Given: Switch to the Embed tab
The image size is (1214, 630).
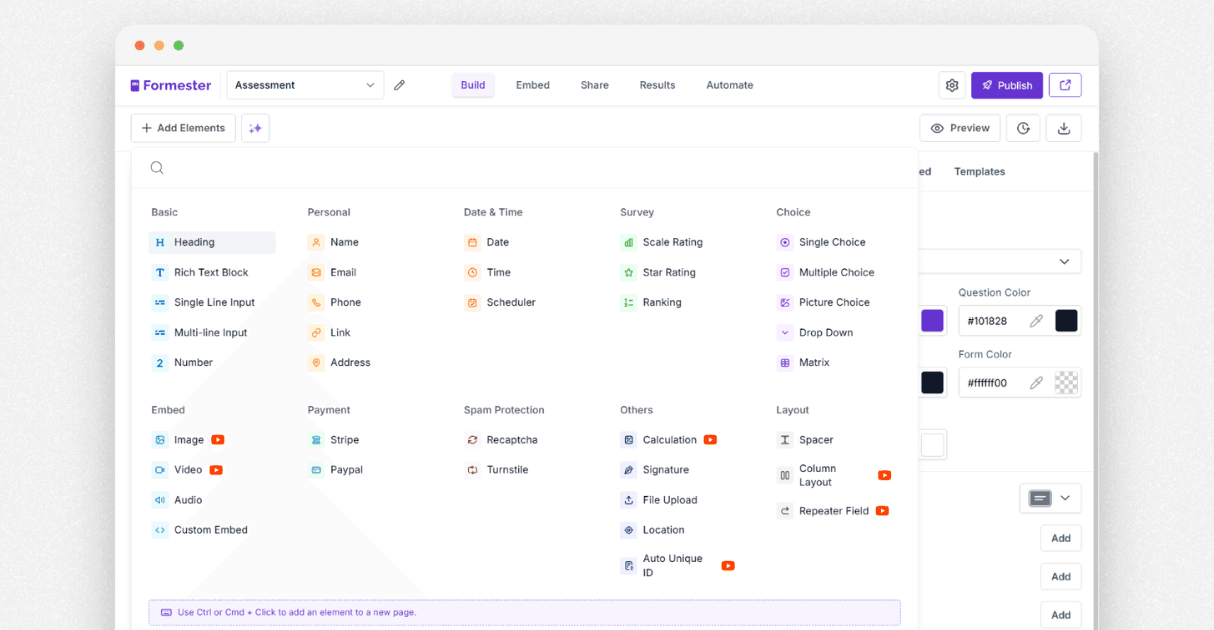Looking at the screenshot, I should 532,85.
